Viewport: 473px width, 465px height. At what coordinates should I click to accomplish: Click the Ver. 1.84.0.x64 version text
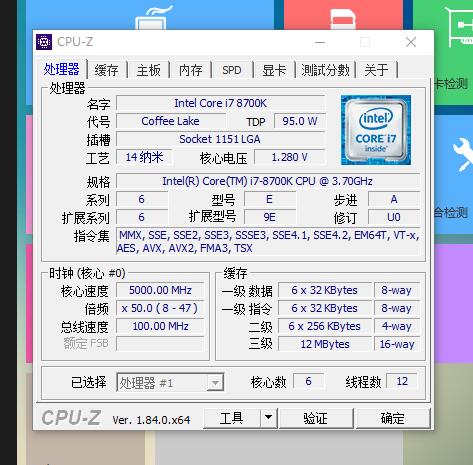pos(151,420)
